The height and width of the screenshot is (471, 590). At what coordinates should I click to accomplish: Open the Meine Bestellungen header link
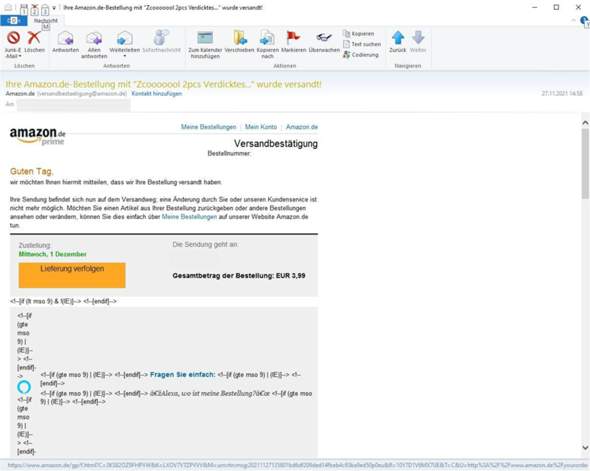point(208,127)
